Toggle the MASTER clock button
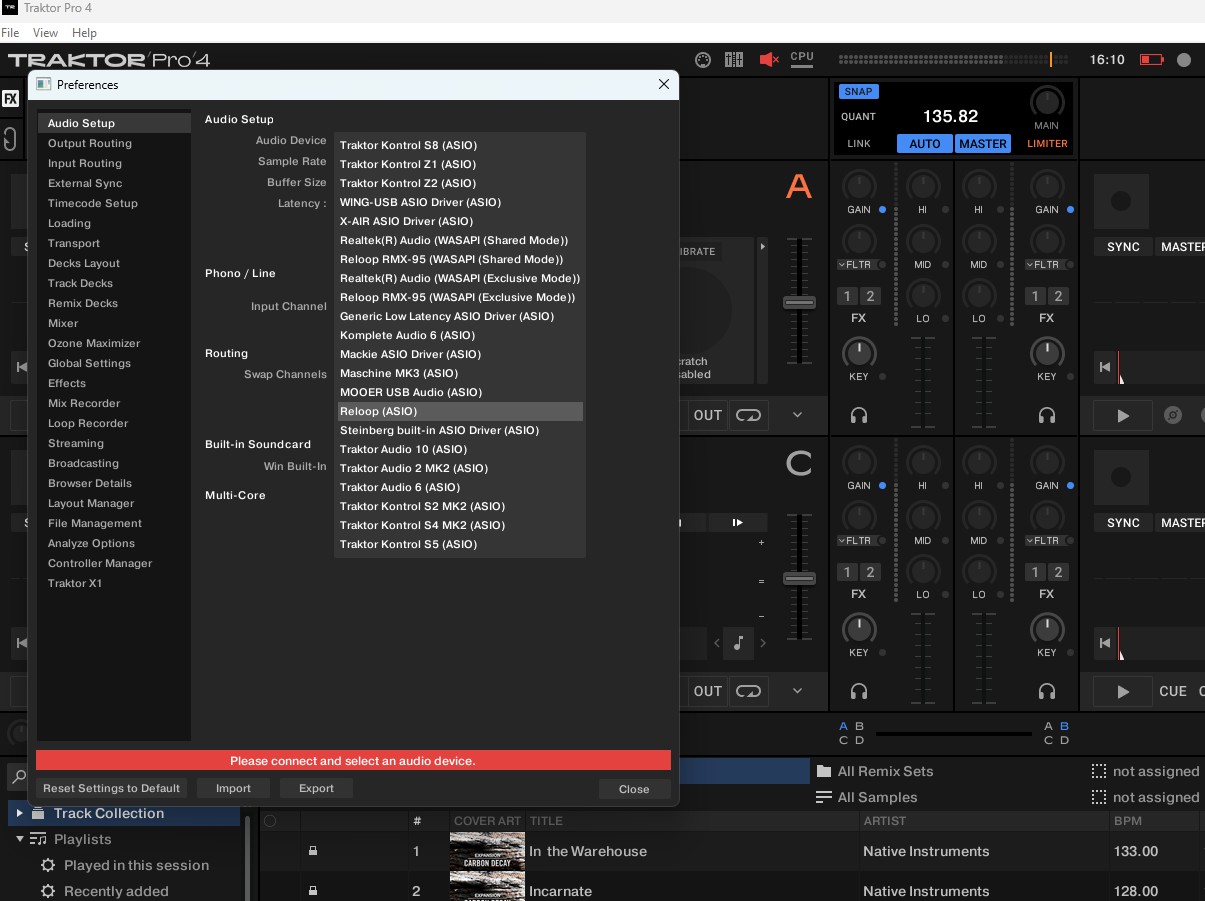1205x901 pixels. click(983, 143)
